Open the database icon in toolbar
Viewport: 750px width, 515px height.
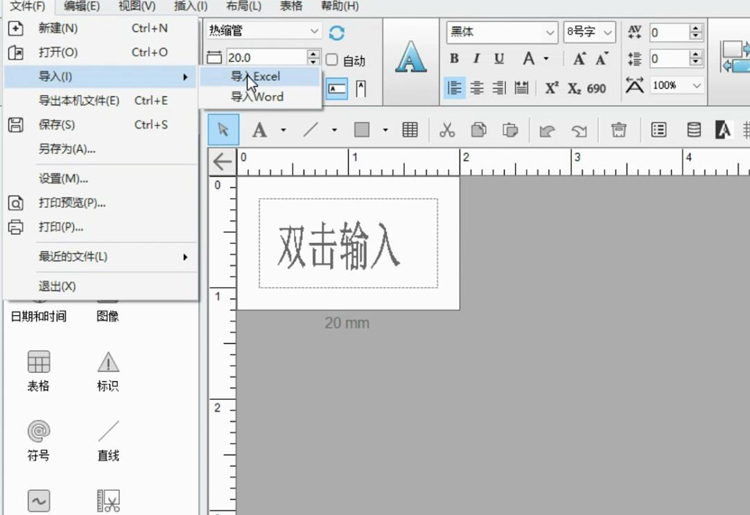pos(694,130)
